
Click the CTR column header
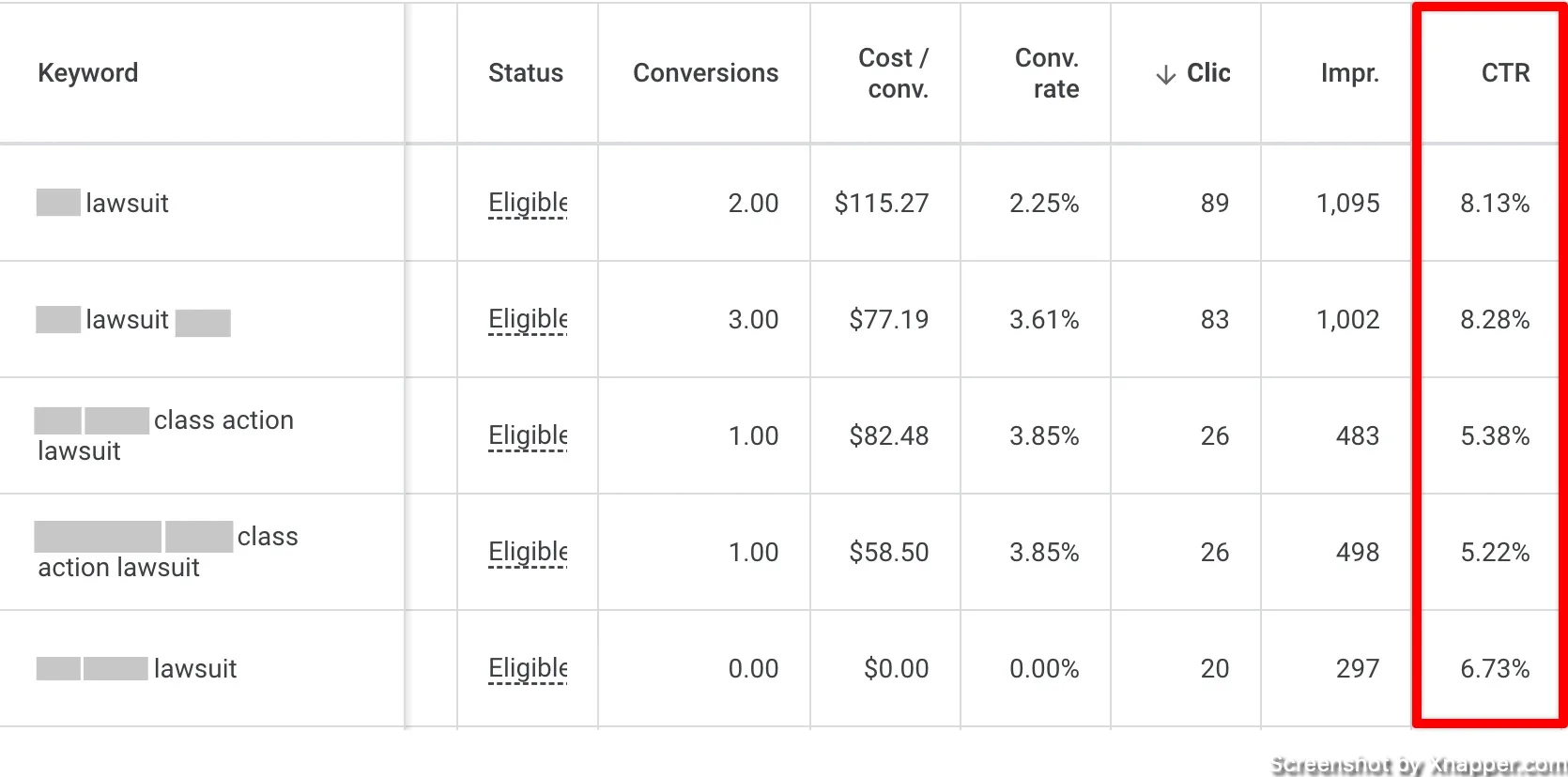pyautogui.click(x=1506, y=73)
